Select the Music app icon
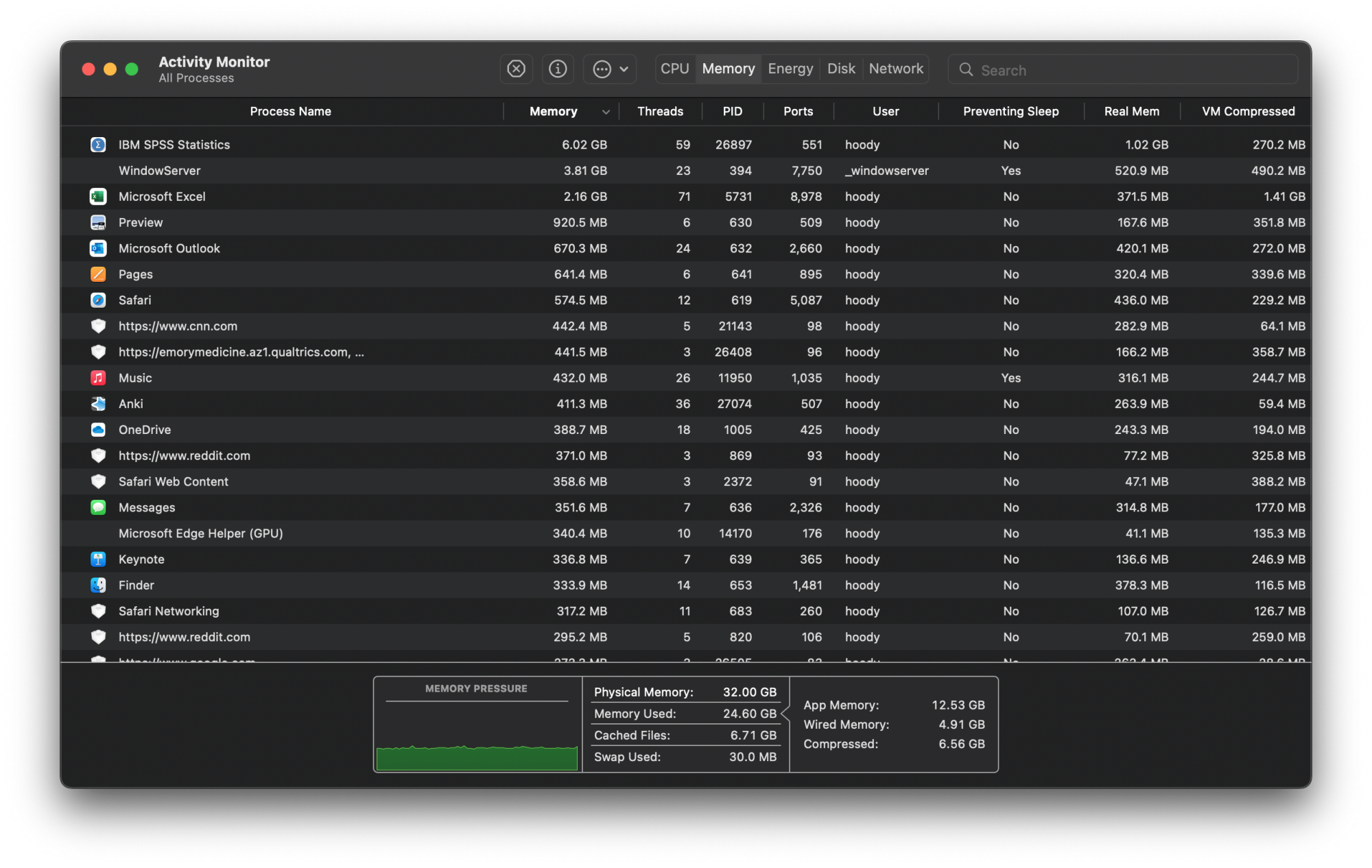Image resolution: width=1372 pixels, height=868 pixels. 98,378
